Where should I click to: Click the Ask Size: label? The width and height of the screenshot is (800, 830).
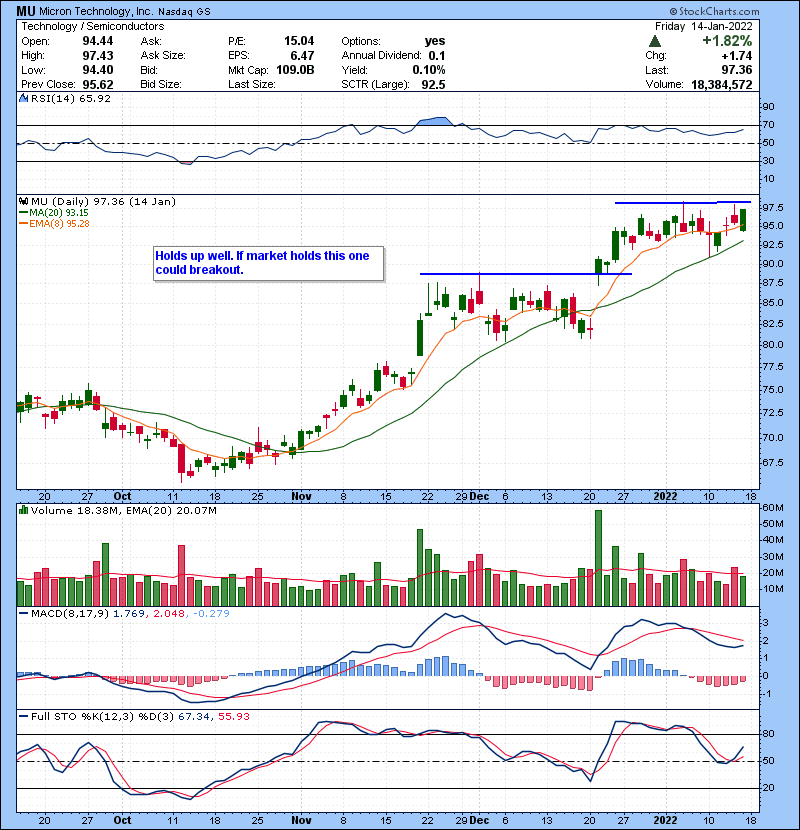tap(163, 56)
